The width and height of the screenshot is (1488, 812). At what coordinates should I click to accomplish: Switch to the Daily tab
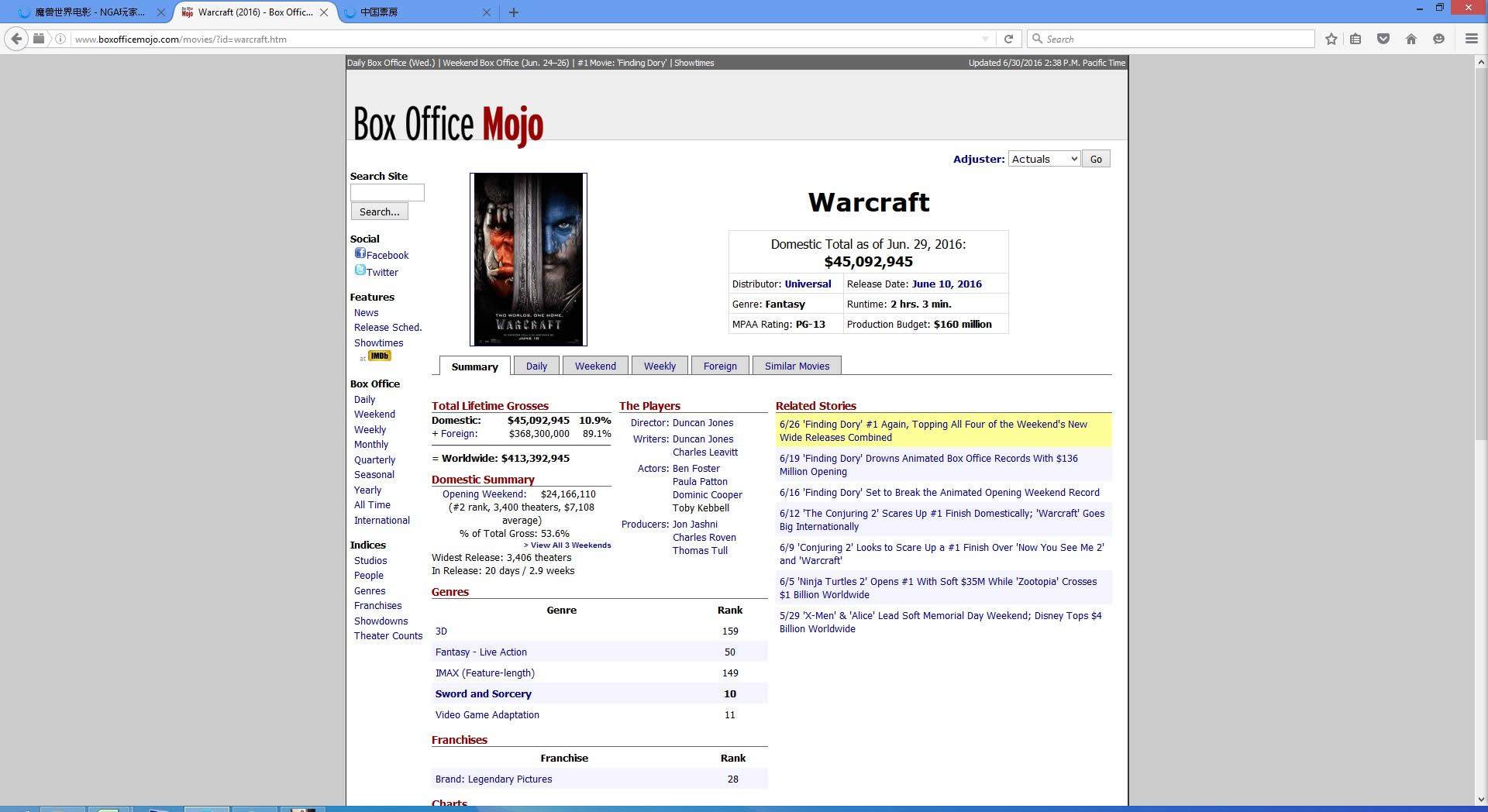[x=536, y=366]
